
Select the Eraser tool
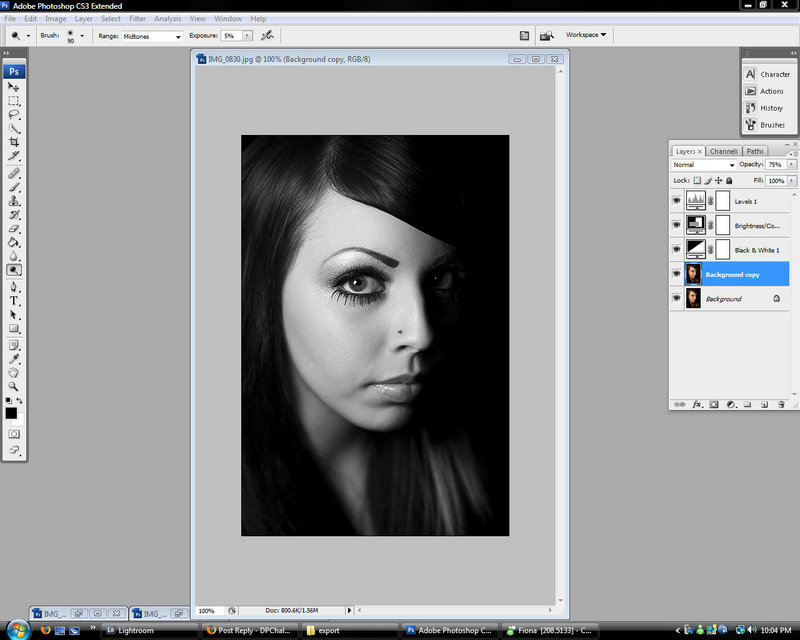pyautogui.click(x=14, y=228)
